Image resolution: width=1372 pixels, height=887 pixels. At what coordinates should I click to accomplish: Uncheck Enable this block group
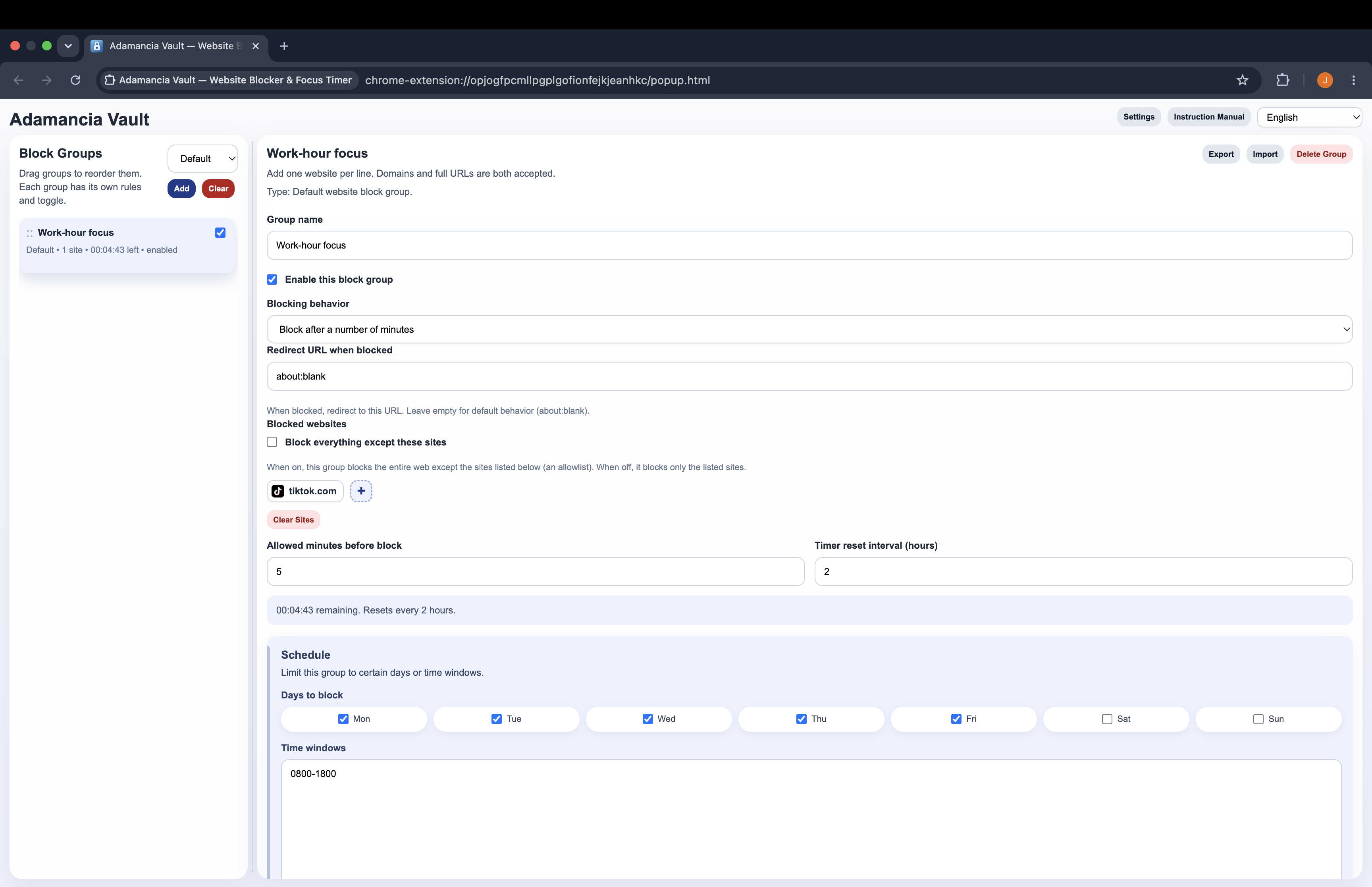272,280
